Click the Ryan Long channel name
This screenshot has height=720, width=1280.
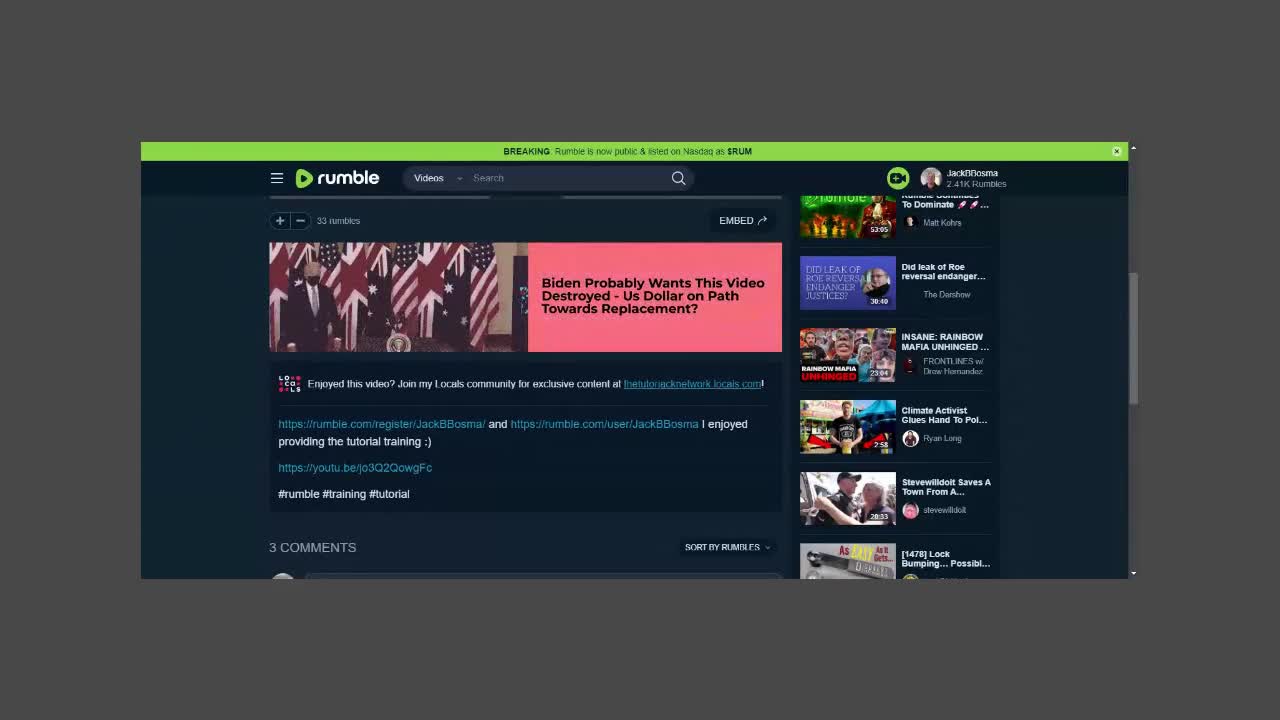point(942,438)
